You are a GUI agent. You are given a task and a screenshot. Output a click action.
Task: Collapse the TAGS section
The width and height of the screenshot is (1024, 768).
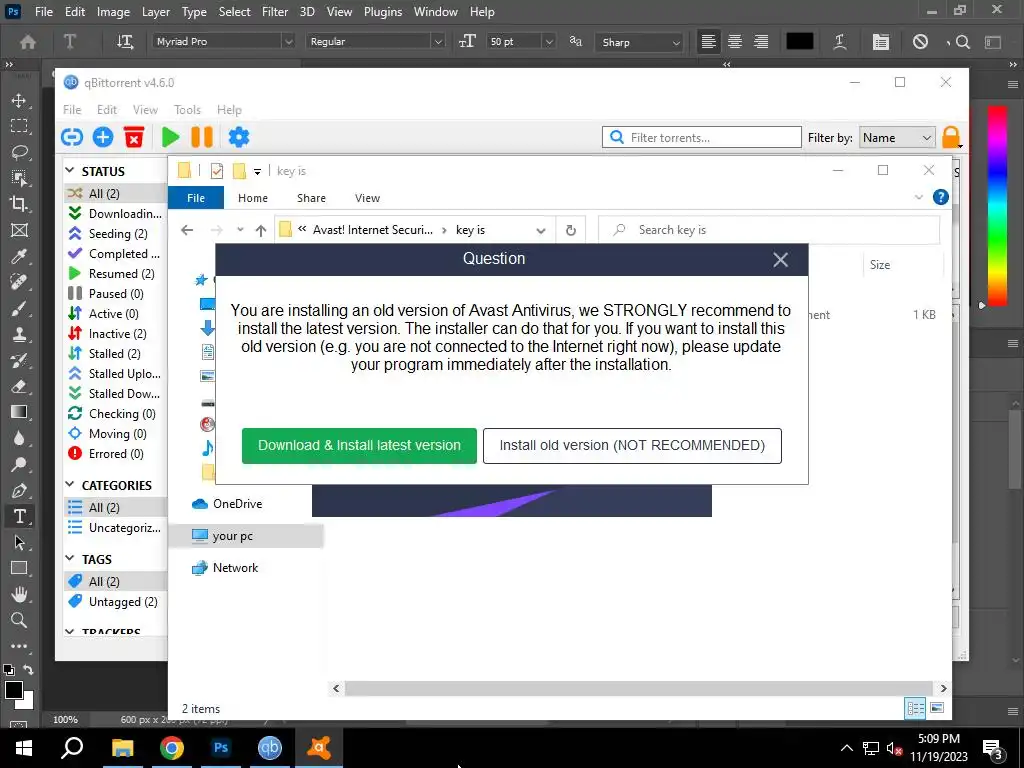tap(70, 558)
